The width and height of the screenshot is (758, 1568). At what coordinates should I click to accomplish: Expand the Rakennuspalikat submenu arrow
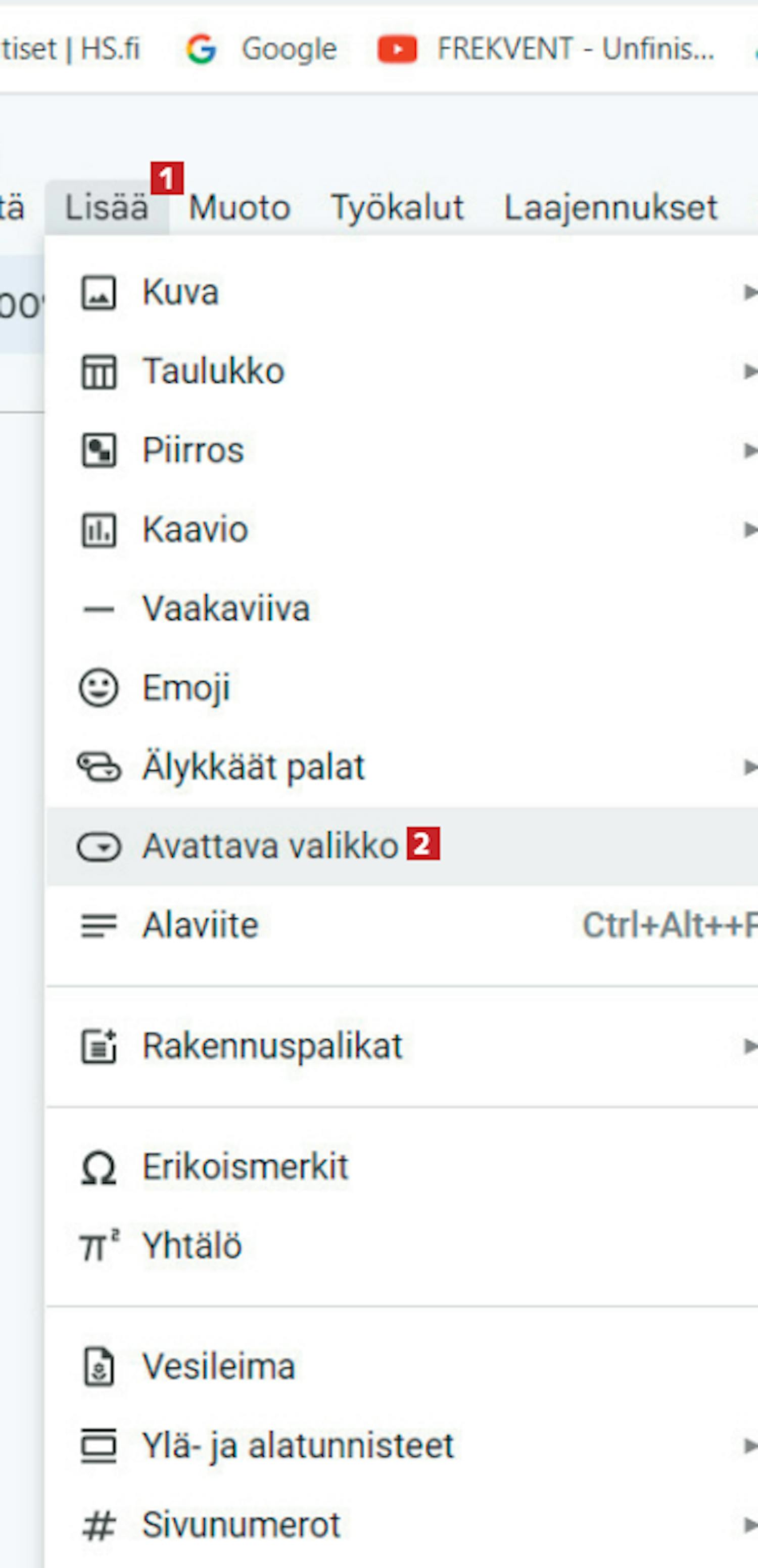pos(750,1046)
